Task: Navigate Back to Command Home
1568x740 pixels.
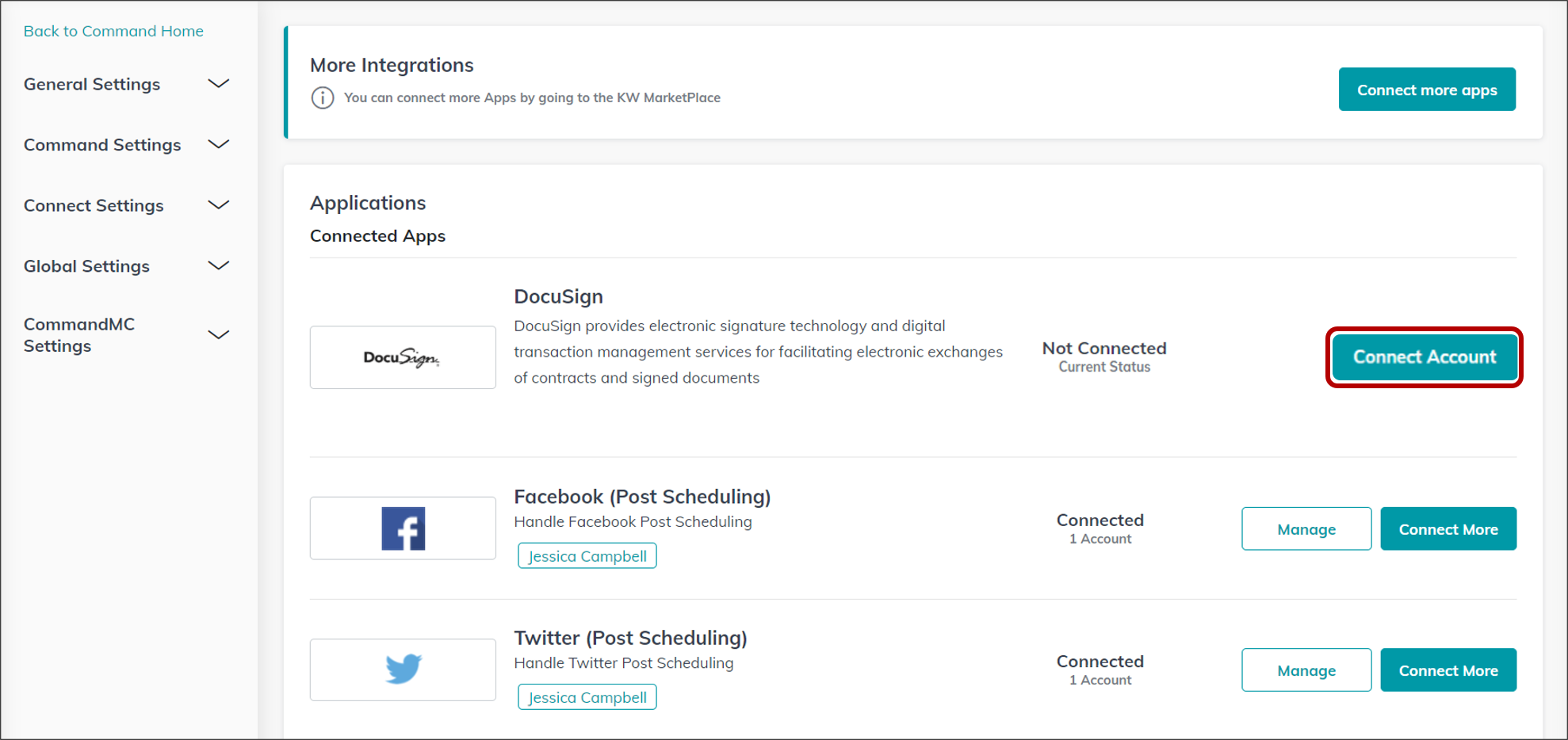Action: pos(113,31)
